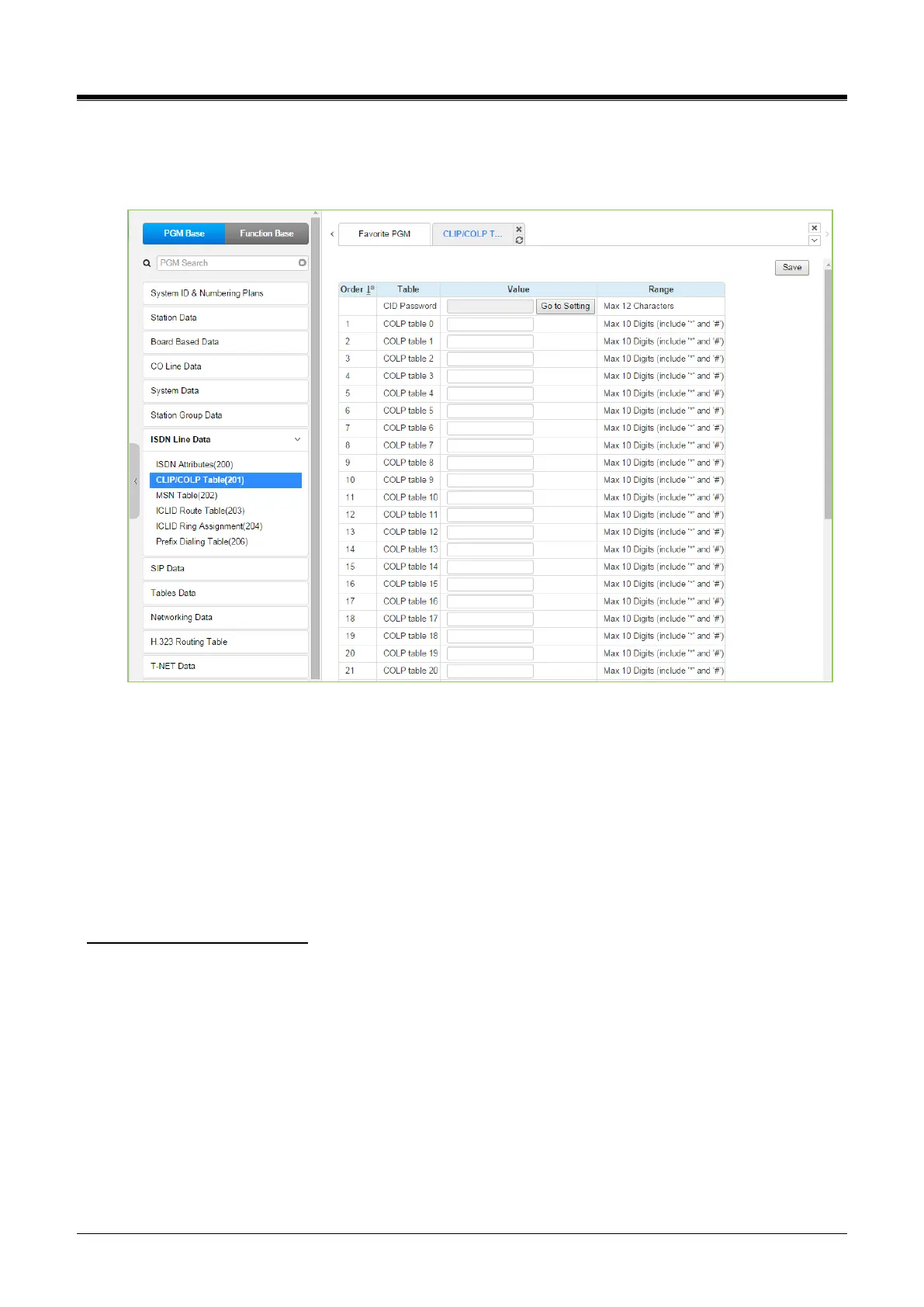Expand the Station Group Data section
This screenshot has width=924, height=1307.
pos(226,415)
